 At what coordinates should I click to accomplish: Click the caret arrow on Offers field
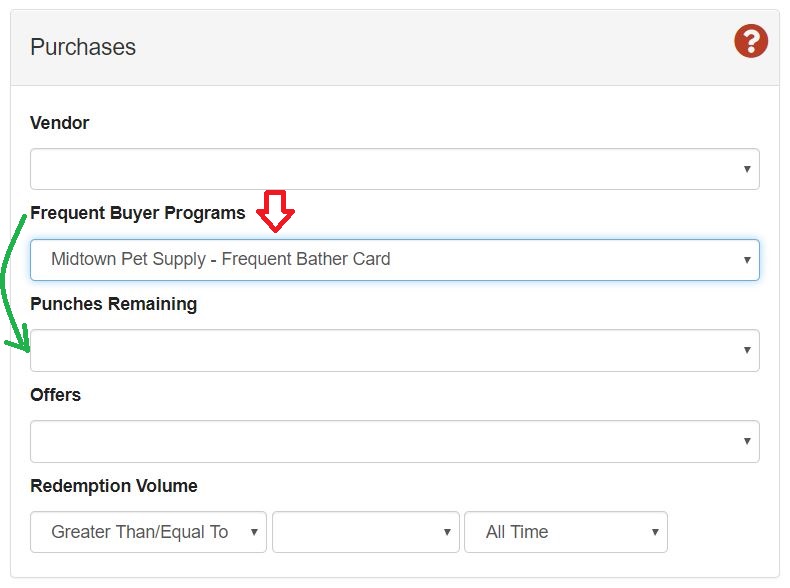coord(746,442)
